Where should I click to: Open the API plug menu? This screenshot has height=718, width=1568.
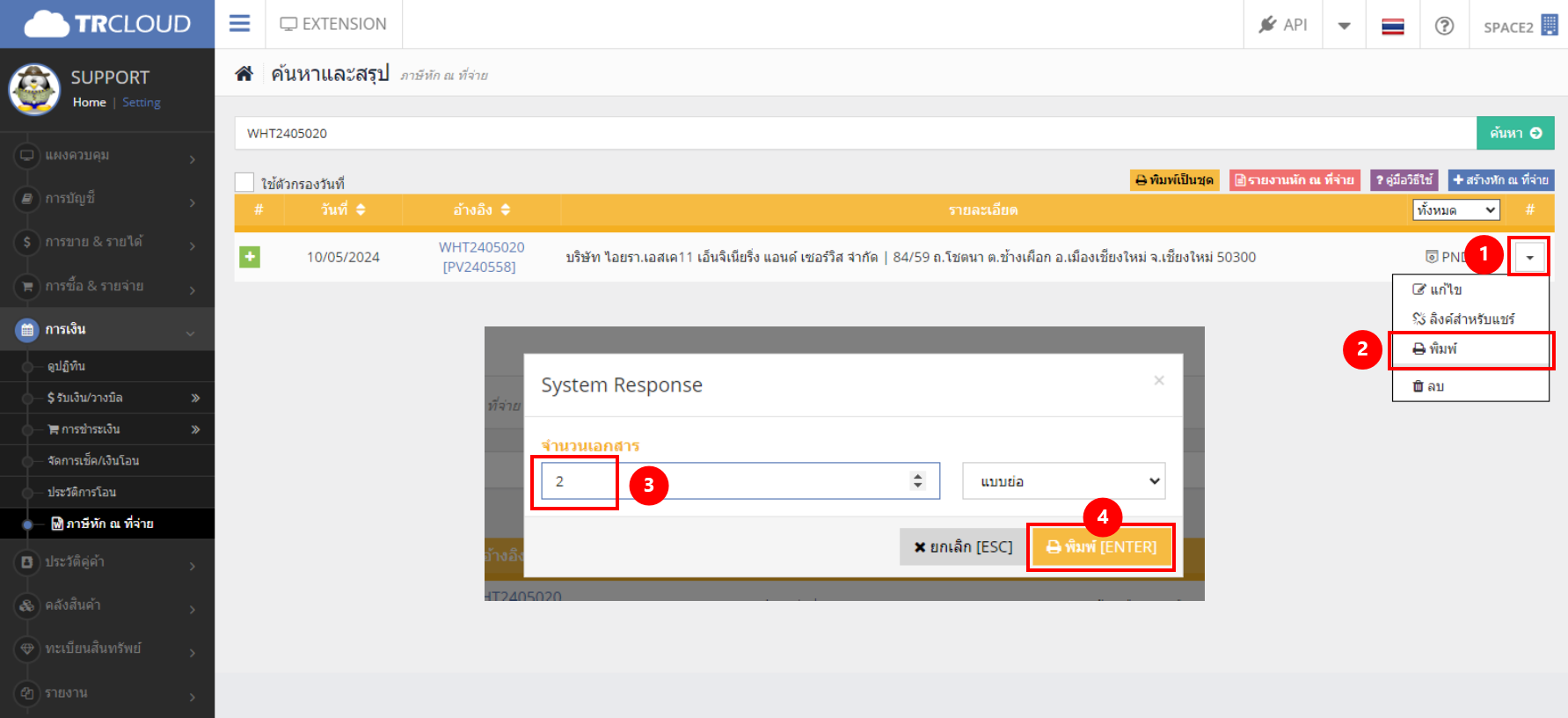tap(1283, 25)
